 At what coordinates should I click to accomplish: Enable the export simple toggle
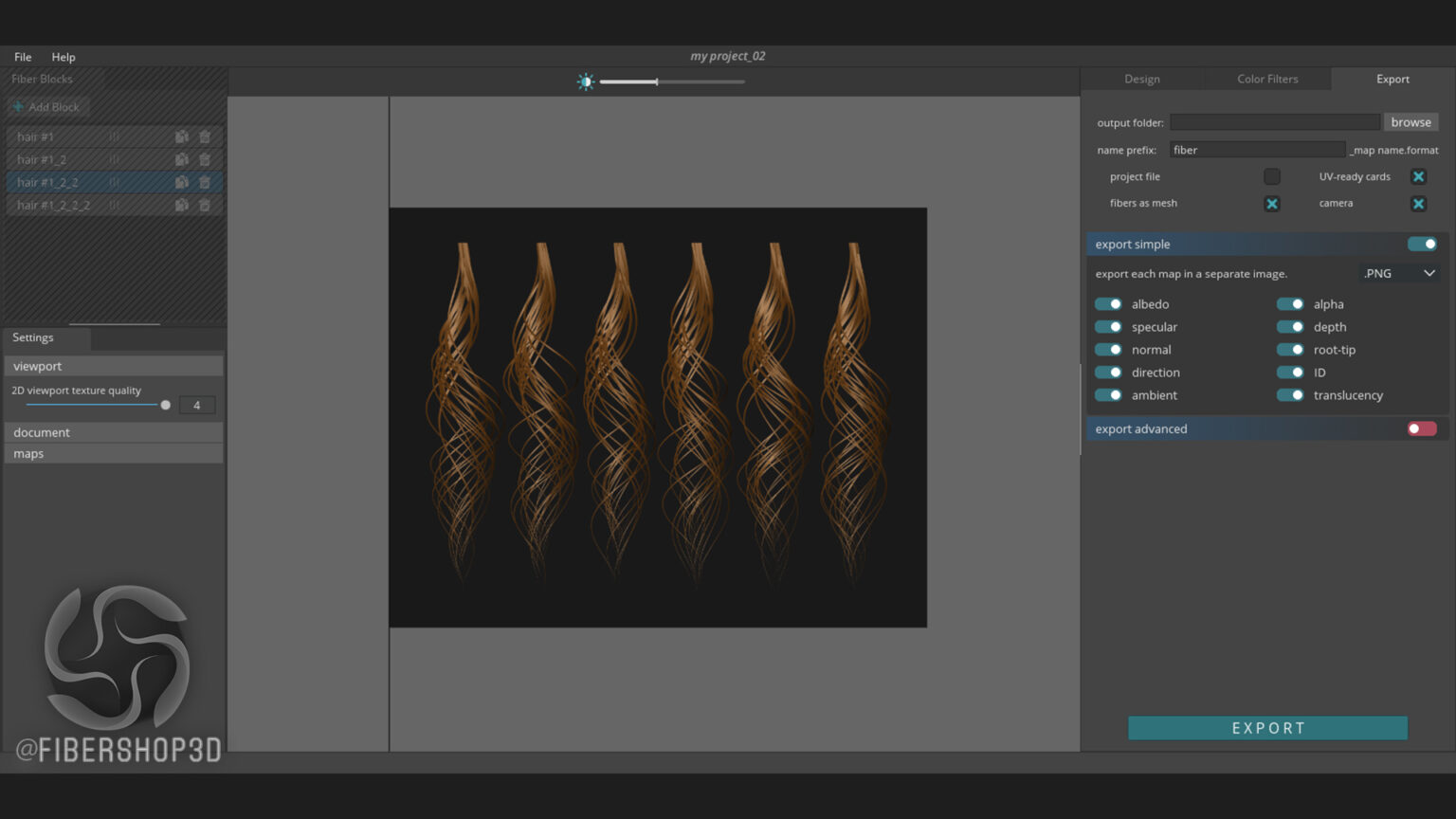tap(1422, 244)
